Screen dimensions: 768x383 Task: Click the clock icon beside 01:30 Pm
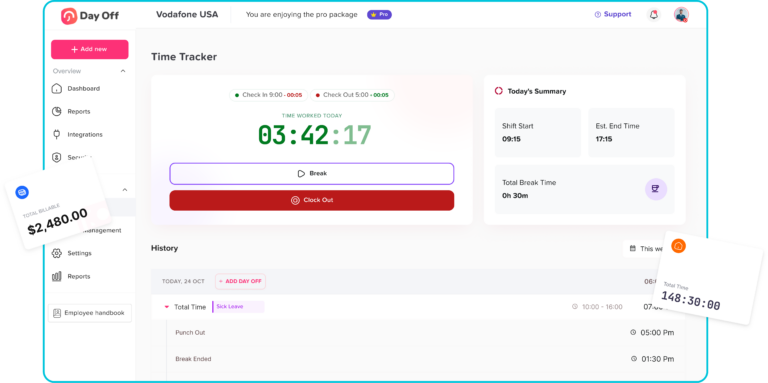pos(634,359)
